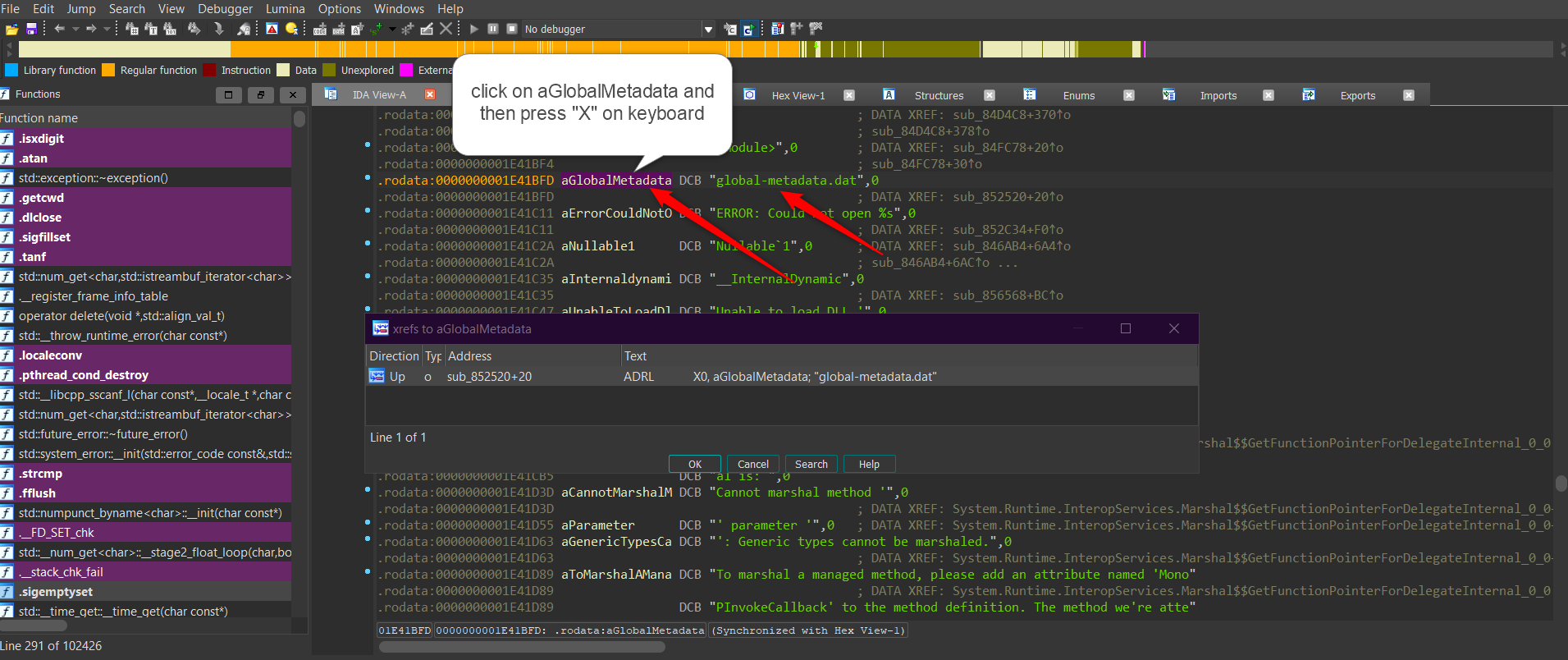Click OK in the xrefs dialog

click(694, 464)
